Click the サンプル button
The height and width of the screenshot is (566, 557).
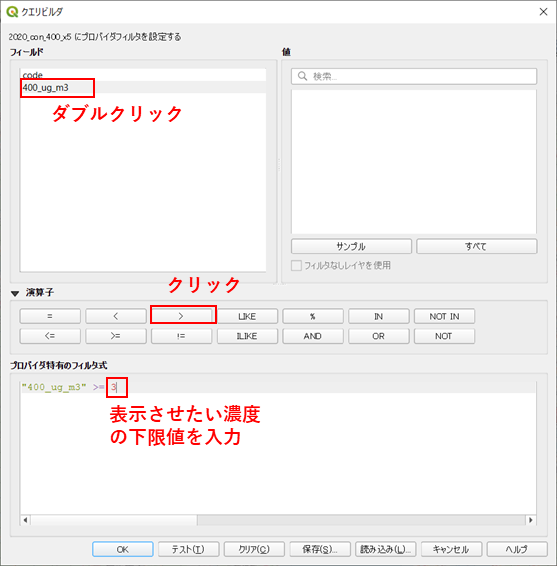point(351,246)
